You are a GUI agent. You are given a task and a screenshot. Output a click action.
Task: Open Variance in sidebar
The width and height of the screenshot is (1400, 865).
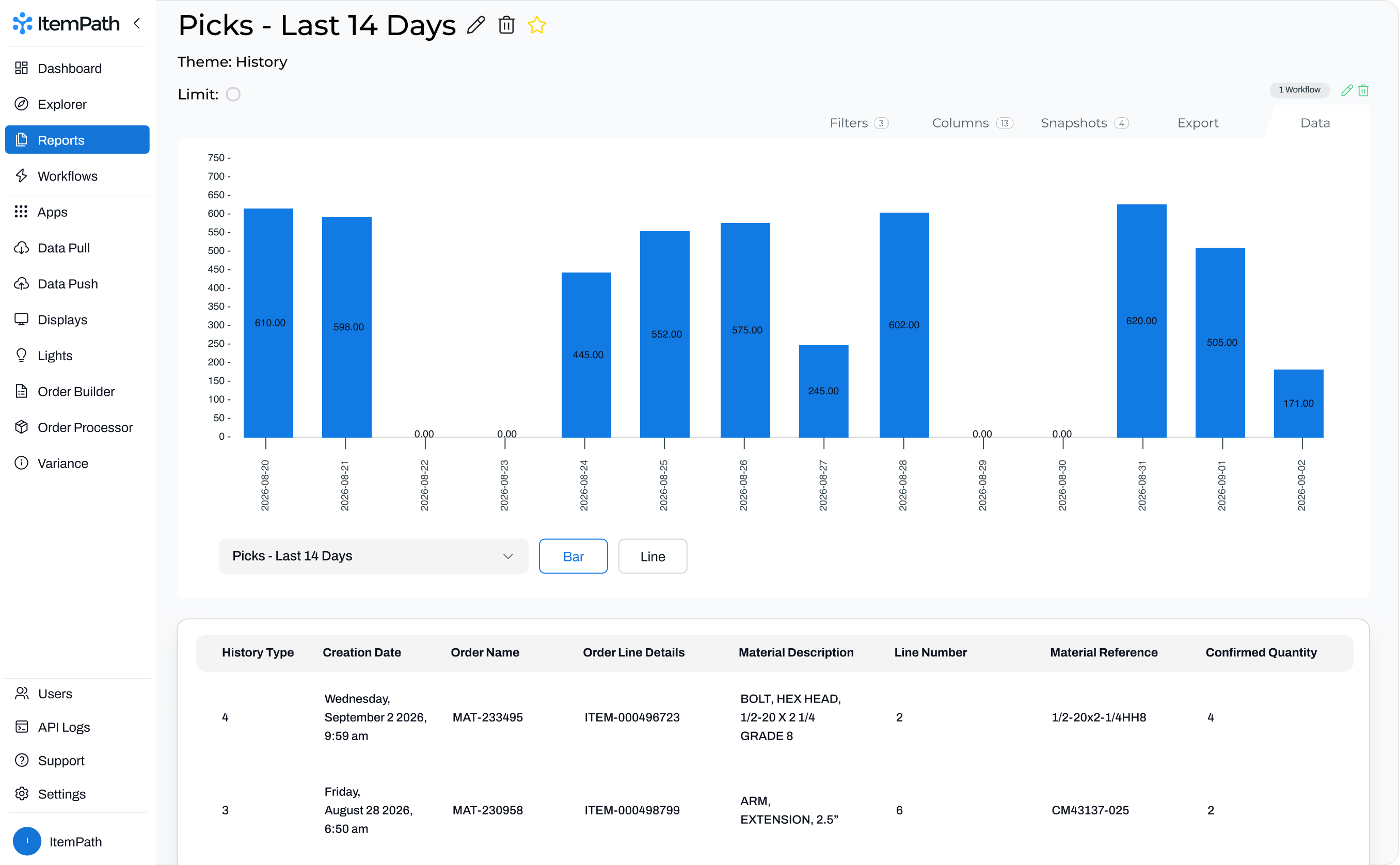click(77, 463)
